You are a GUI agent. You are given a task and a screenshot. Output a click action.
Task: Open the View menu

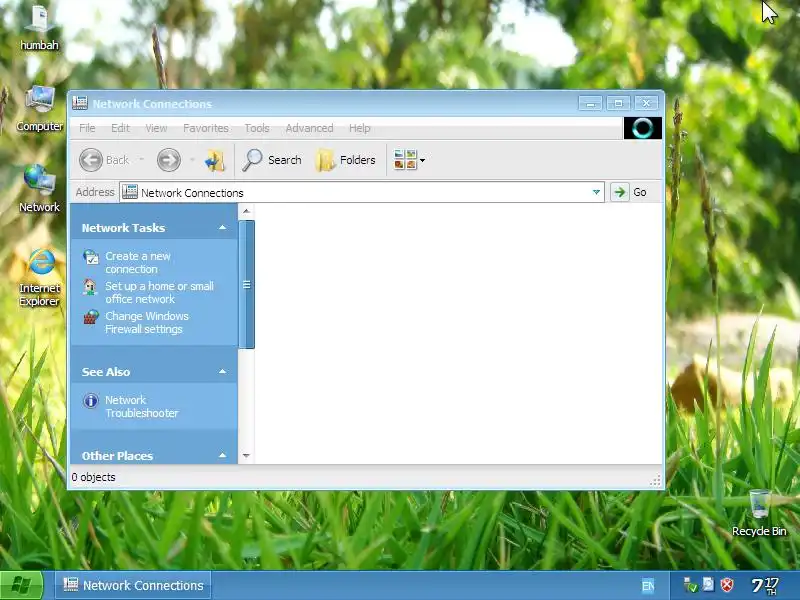point(156,128)
